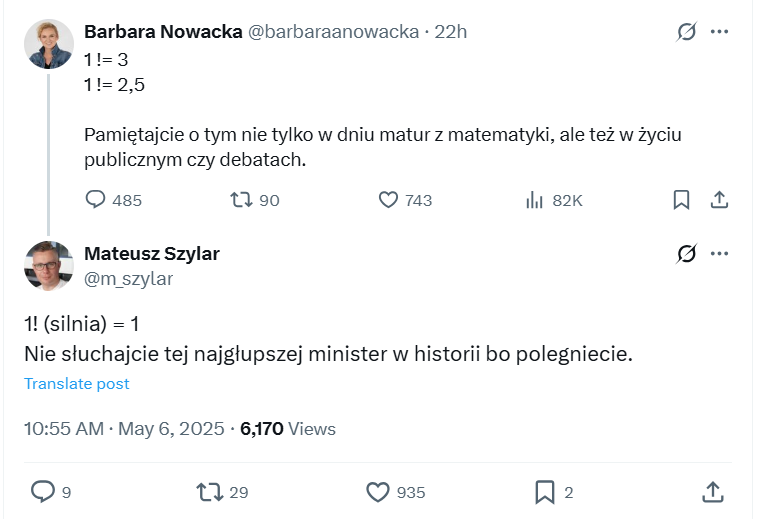Reply to Barbara Nowacka's tweet
This screenshot has height=519, width=764.
96,200
